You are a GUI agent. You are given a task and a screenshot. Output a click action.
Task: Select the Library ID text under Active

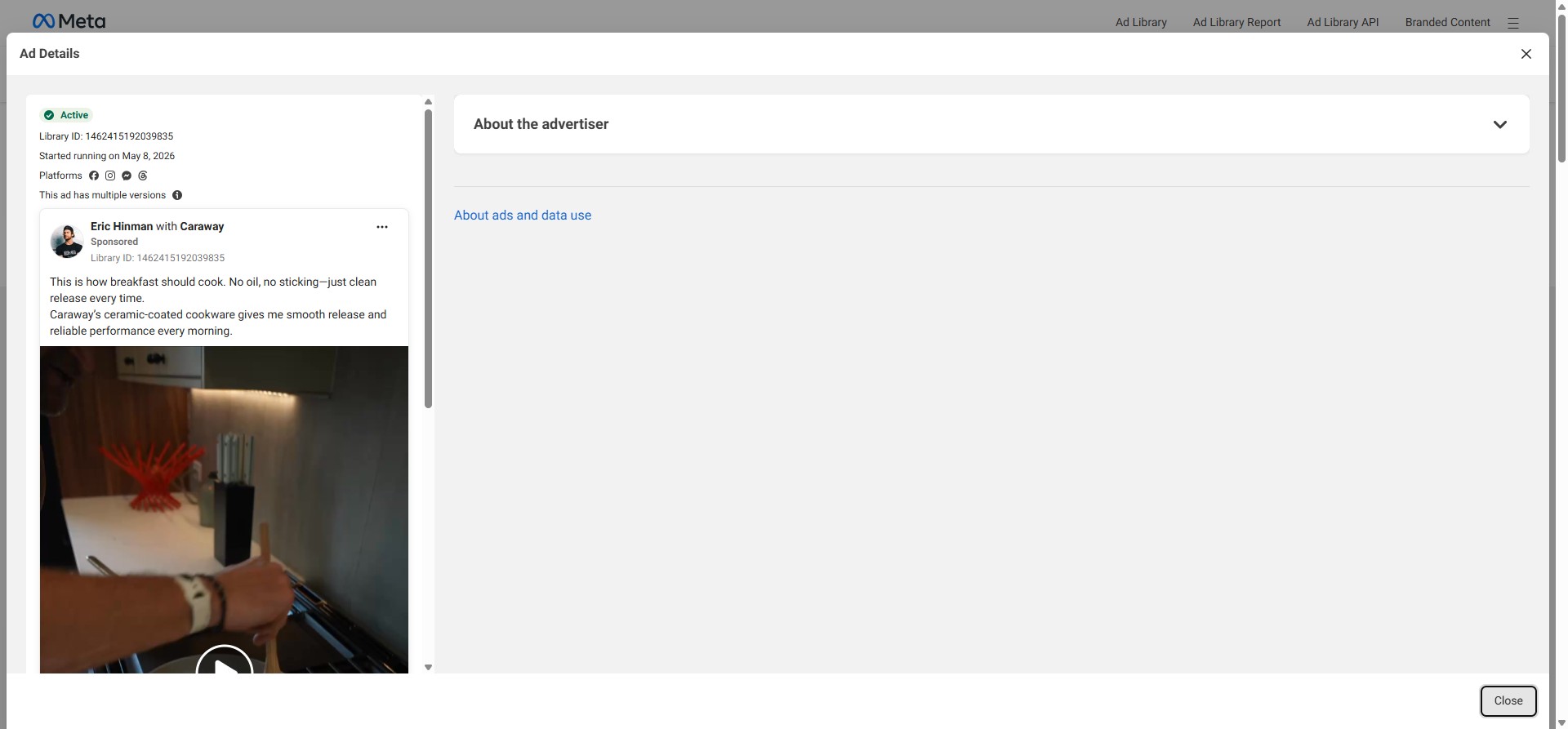click(106, 136)
